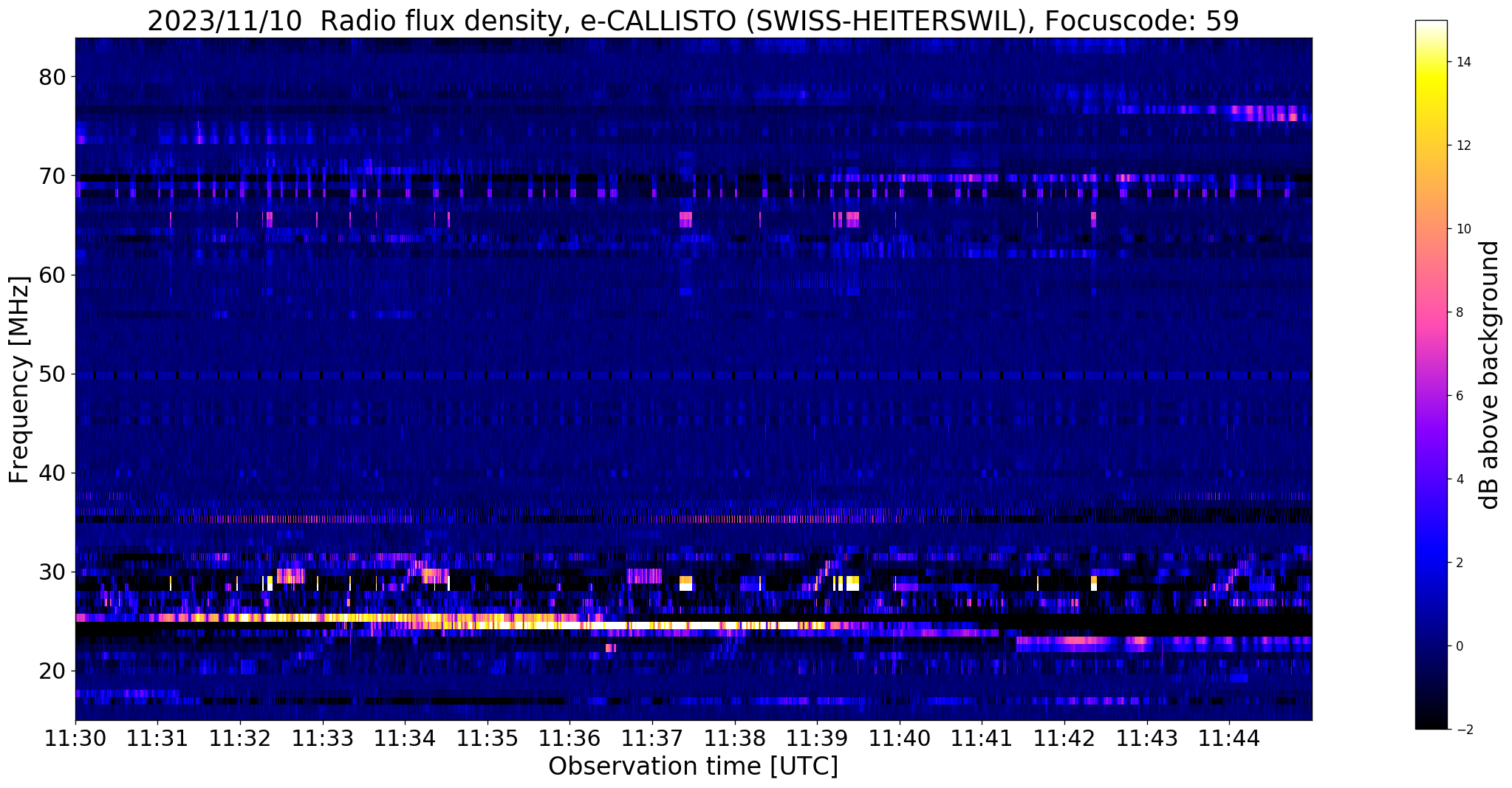Click the colorbar tick label 2
Viewport: 1512px width, 788px height.
click(x=1459, y=563)
